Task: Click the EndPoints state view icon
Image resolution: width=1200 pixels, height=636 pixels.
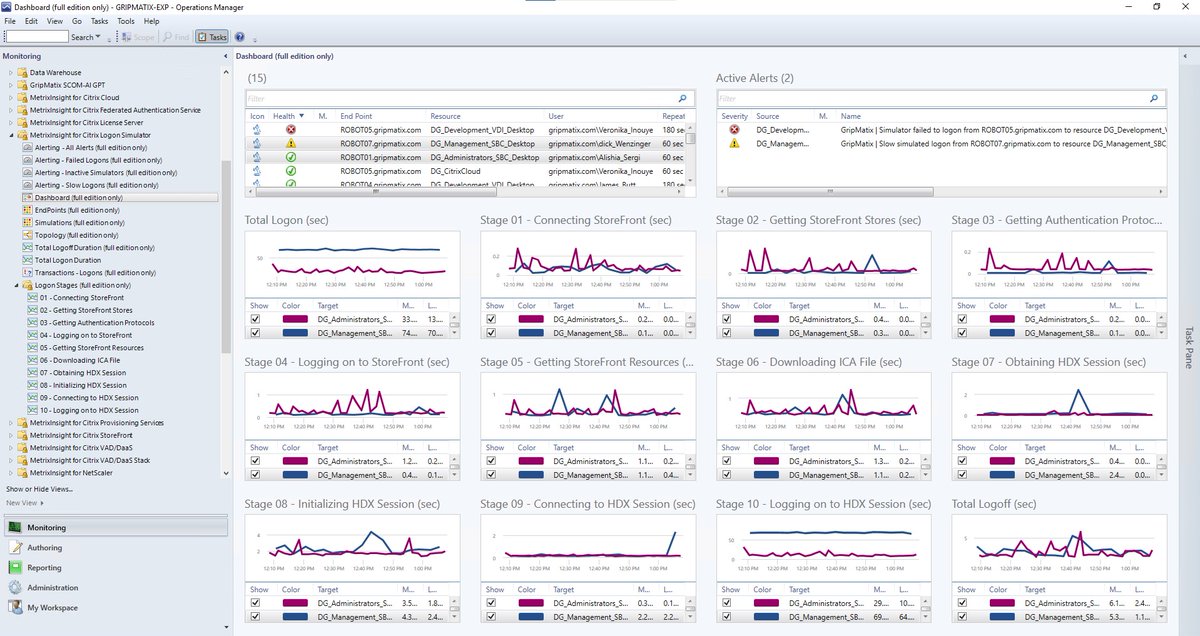Action: tap(27, 210)
